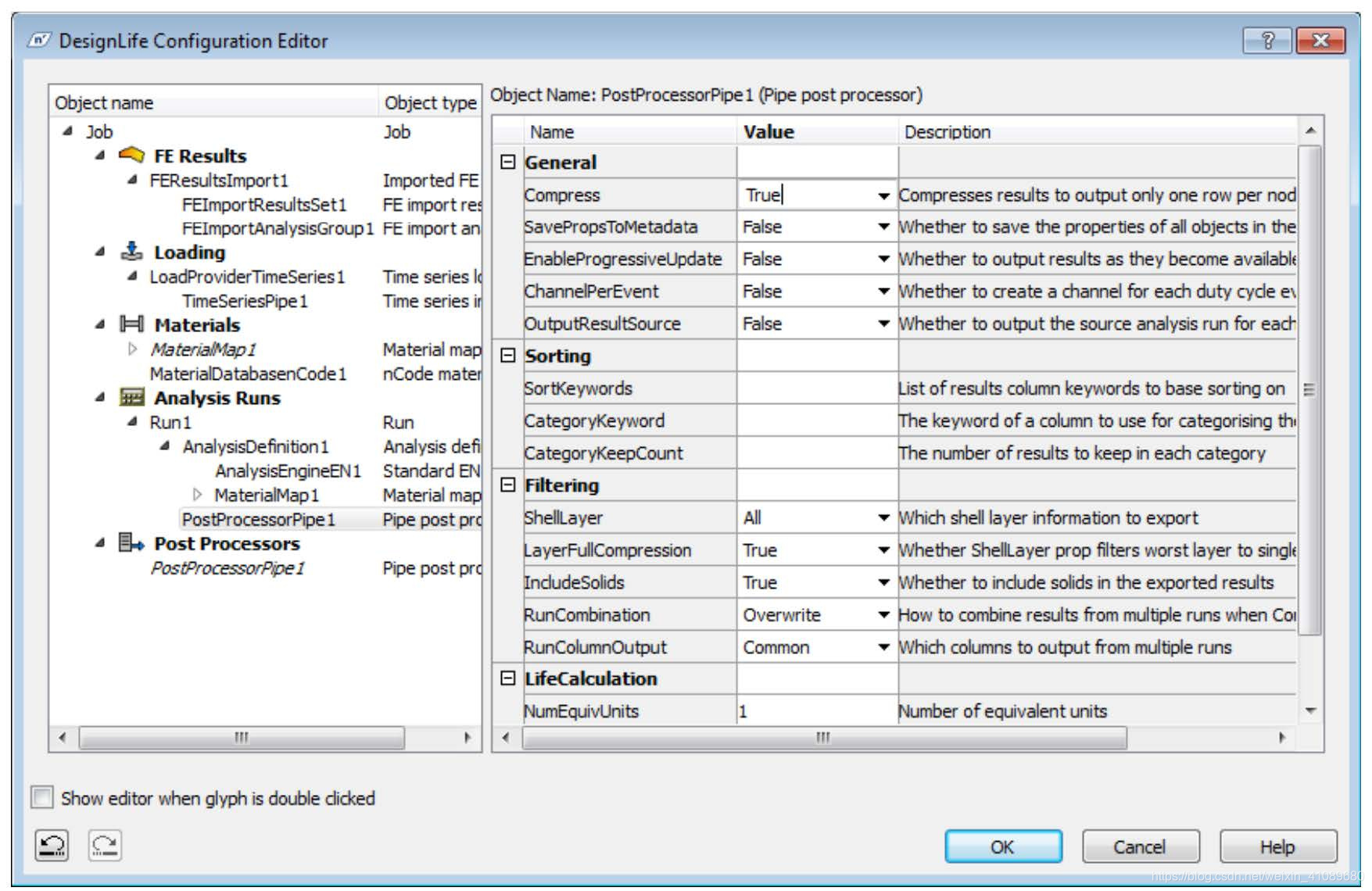1372x891 pixels.
Task: Enable Show editor when glyph is double clicked
Action: click(42, 798)
